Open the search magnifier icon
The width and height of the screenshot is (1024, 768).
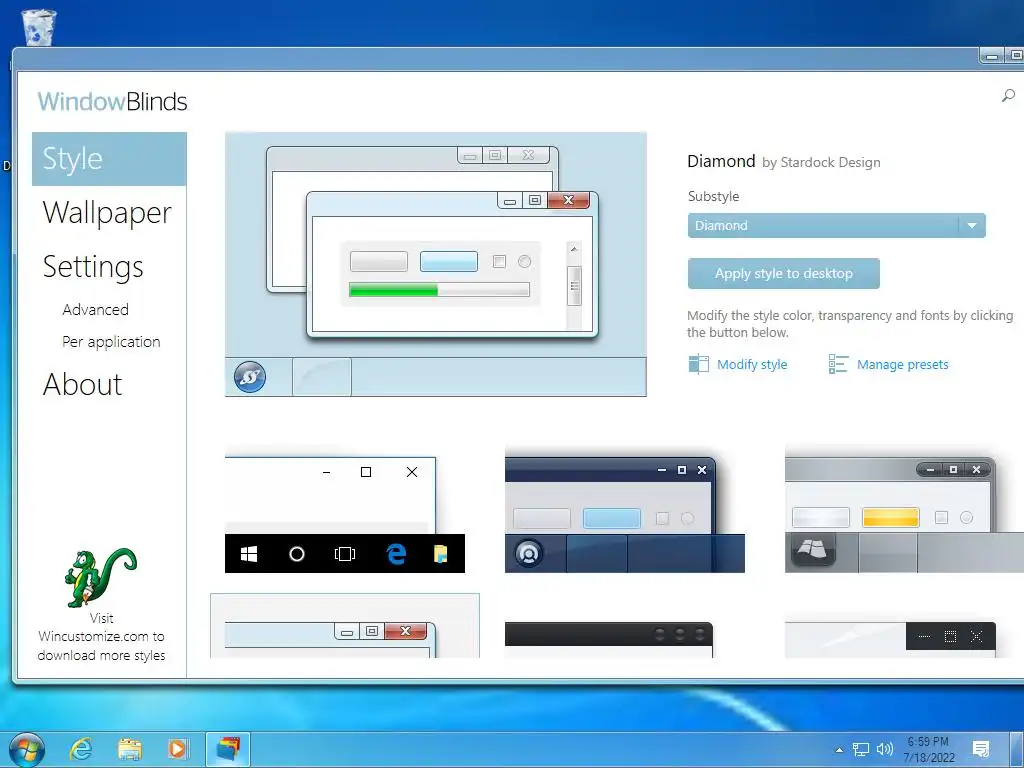click(1008, 96)
